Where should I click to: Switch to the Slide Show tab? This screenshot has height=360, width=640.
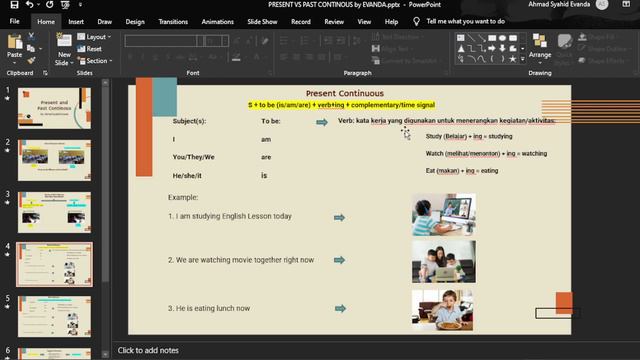(262, 22)
